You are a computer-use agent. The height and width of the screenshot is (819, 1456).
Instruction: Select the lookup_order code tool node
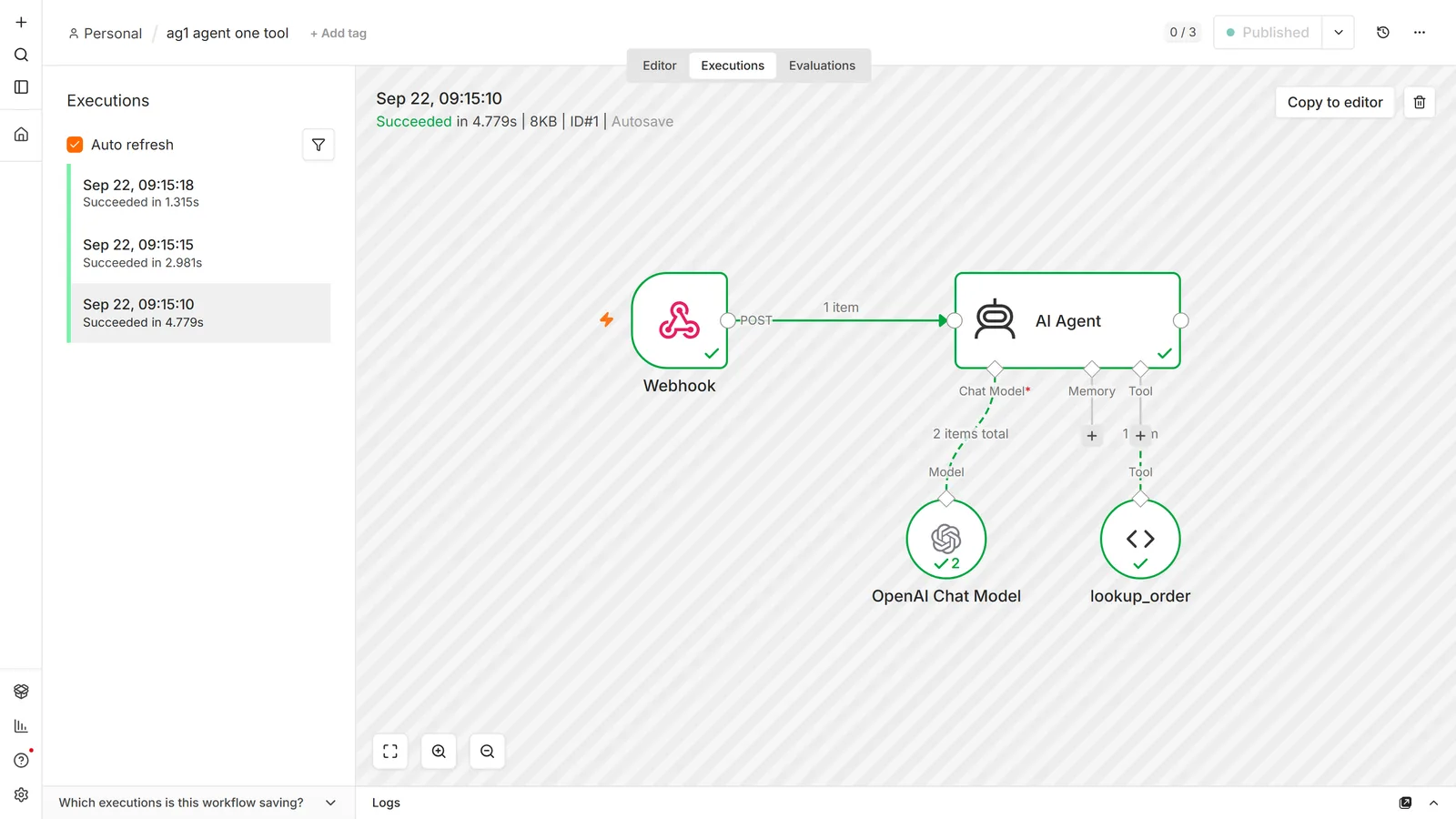pyautogui.click(x=1140, y=539)
